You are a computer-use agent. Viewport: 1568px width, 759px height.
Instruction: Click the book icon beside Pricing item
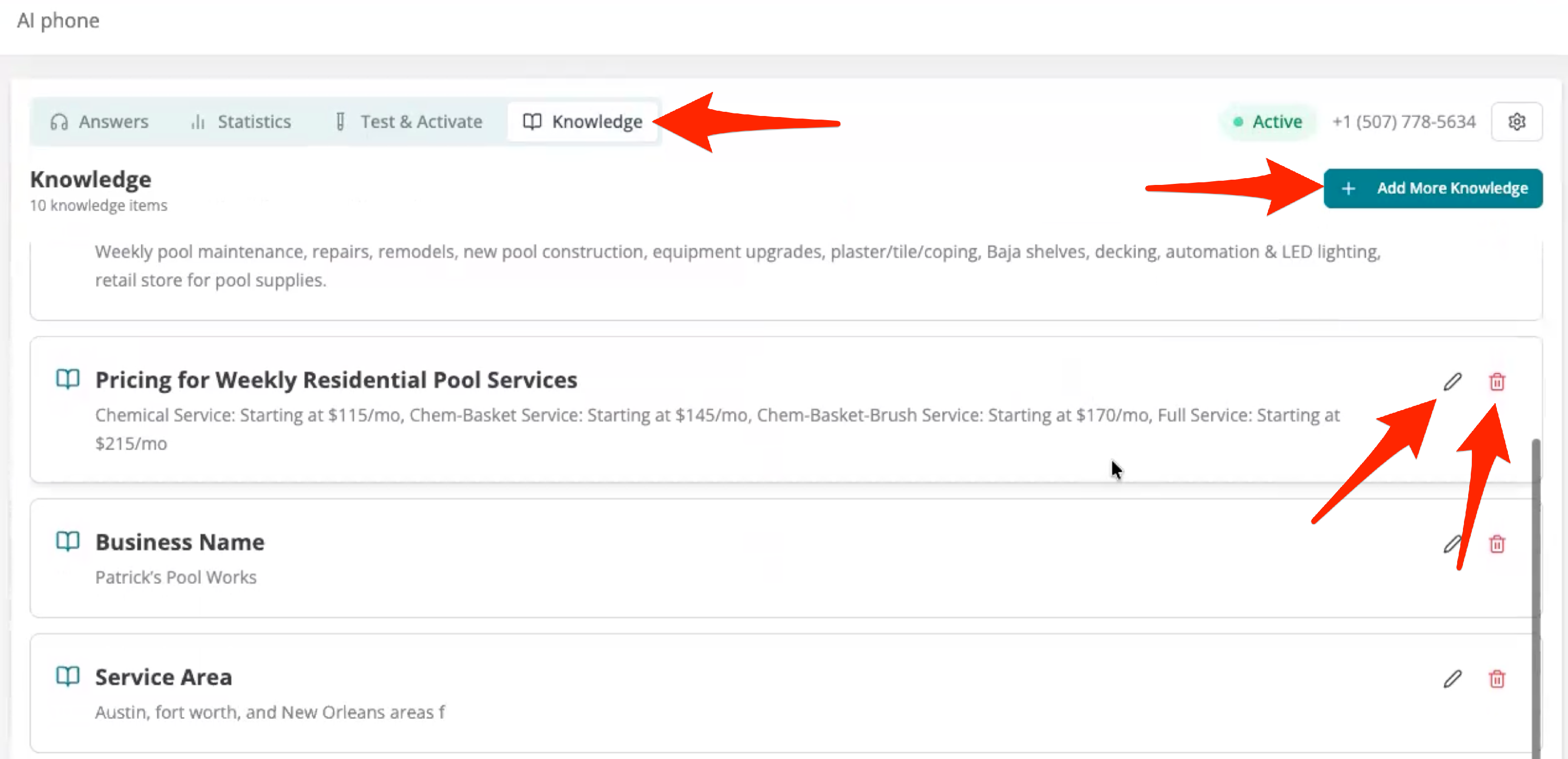coord(67,379)
